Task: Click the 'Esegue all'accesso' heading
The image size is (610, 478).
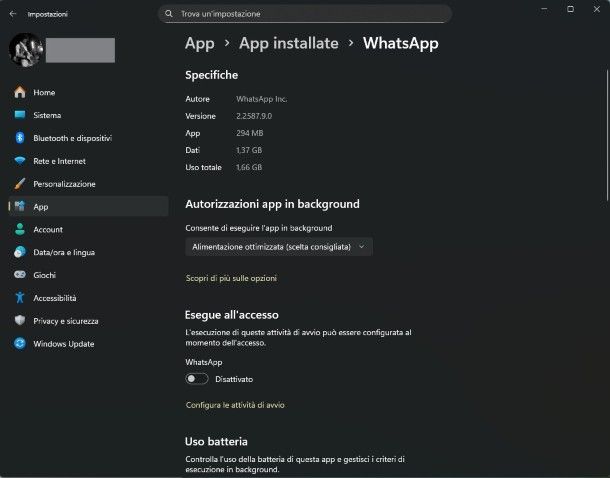Action: [x=232, y=315]
